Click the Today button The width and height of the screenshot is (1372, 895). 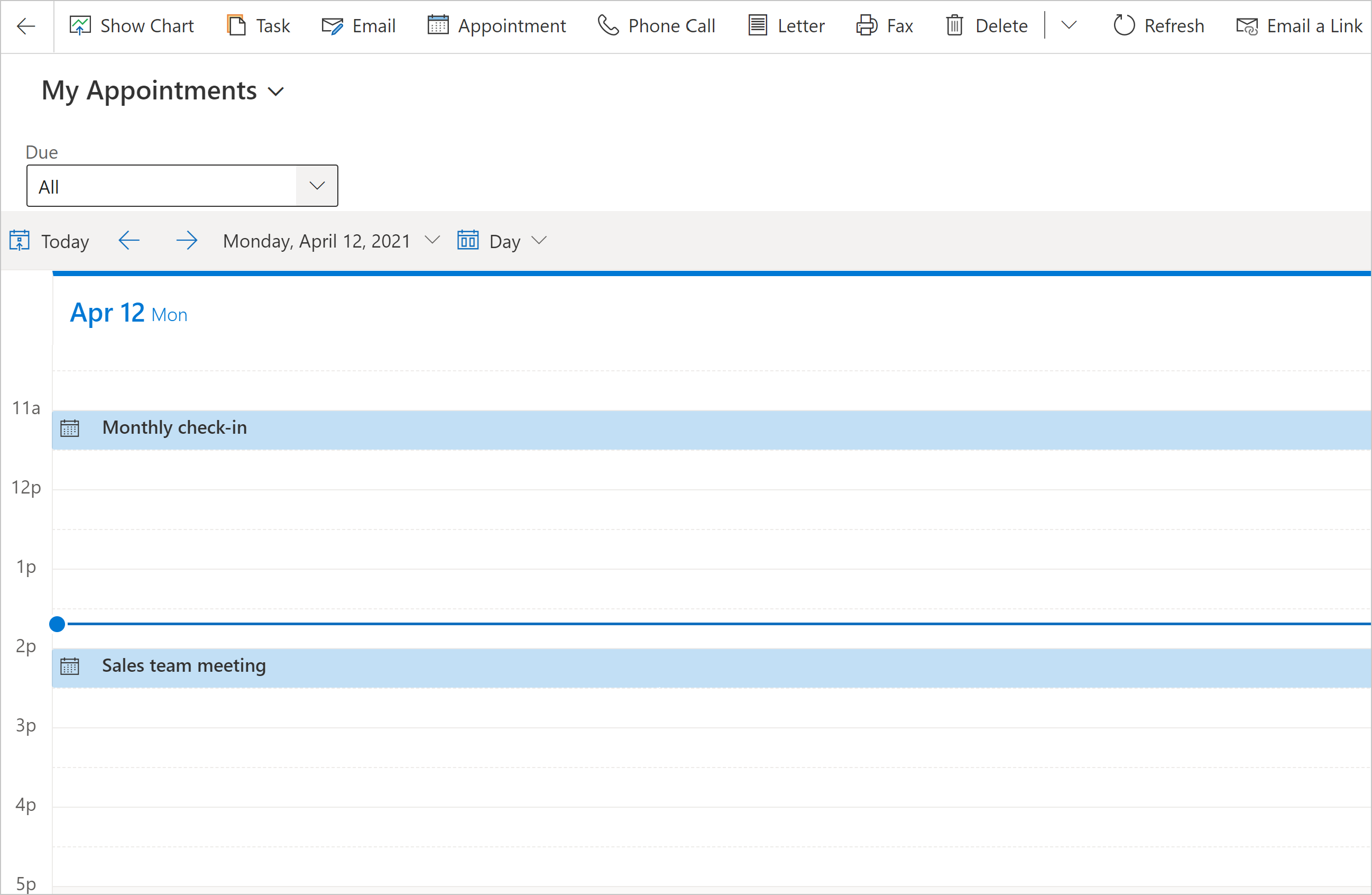click(48, 240)
